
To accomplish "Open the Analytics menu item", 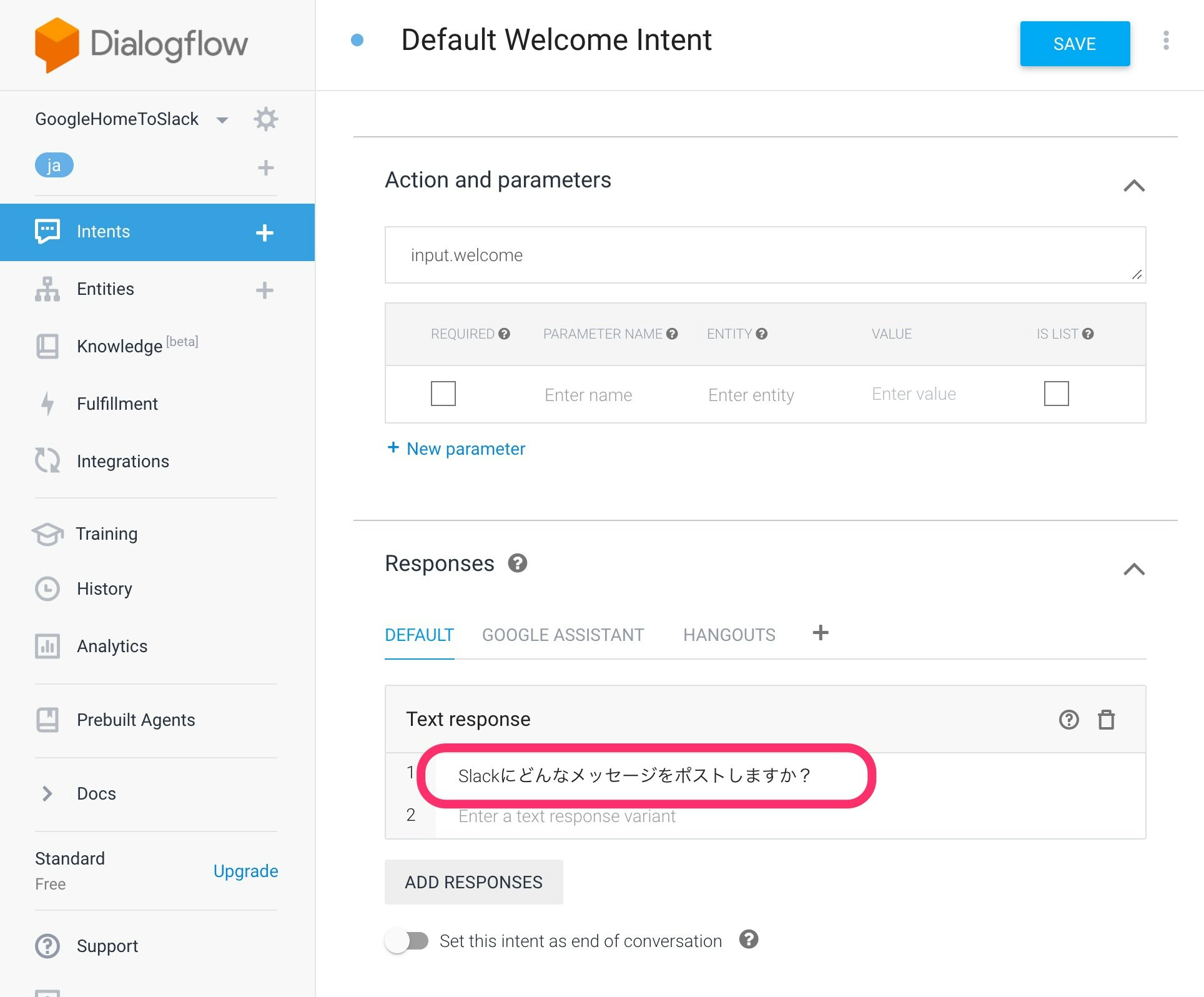I will [x=112, y=646].
